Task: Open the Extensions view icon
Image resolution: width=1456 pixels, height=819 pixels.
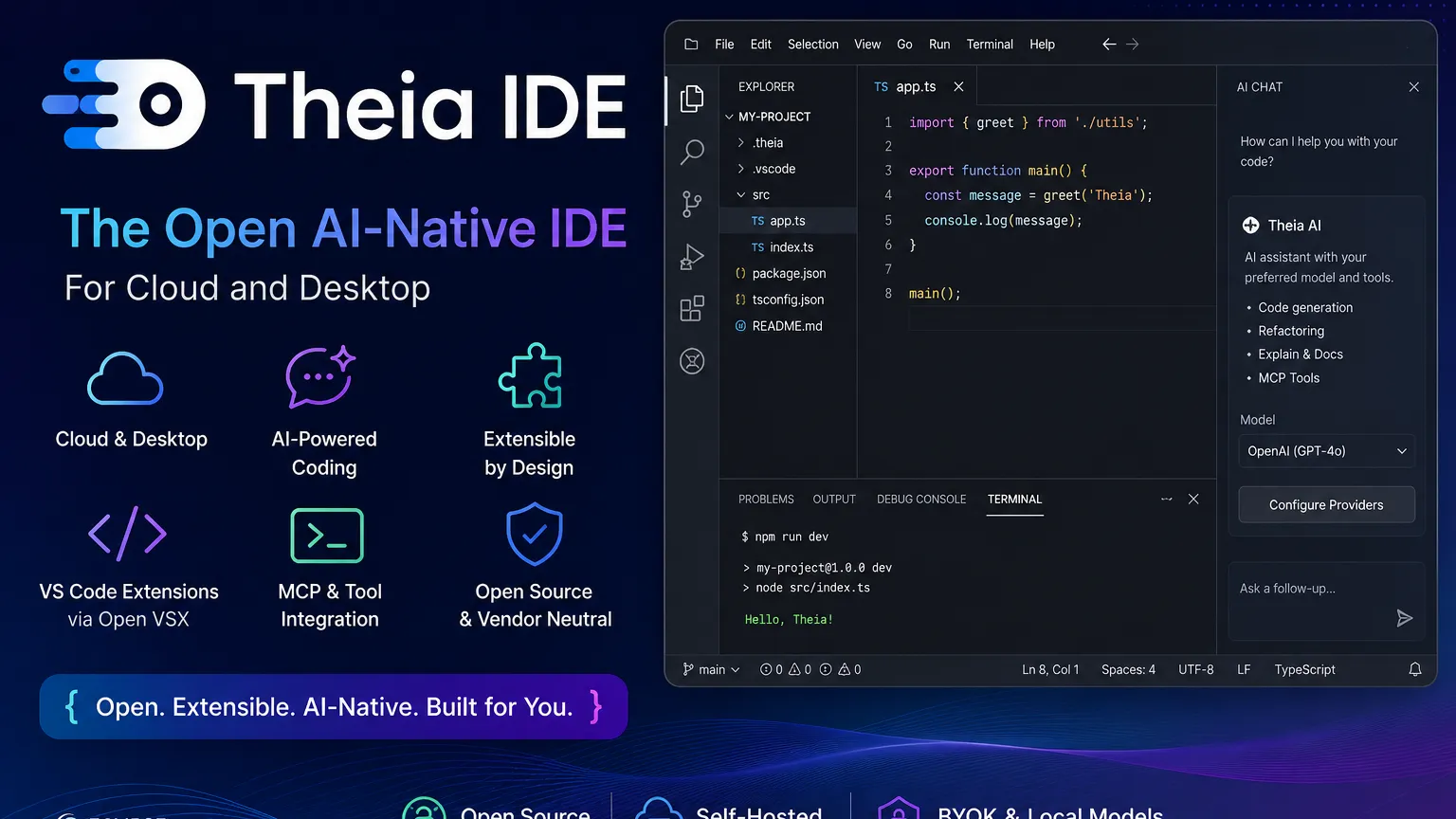Action: [x=692, y=308]
